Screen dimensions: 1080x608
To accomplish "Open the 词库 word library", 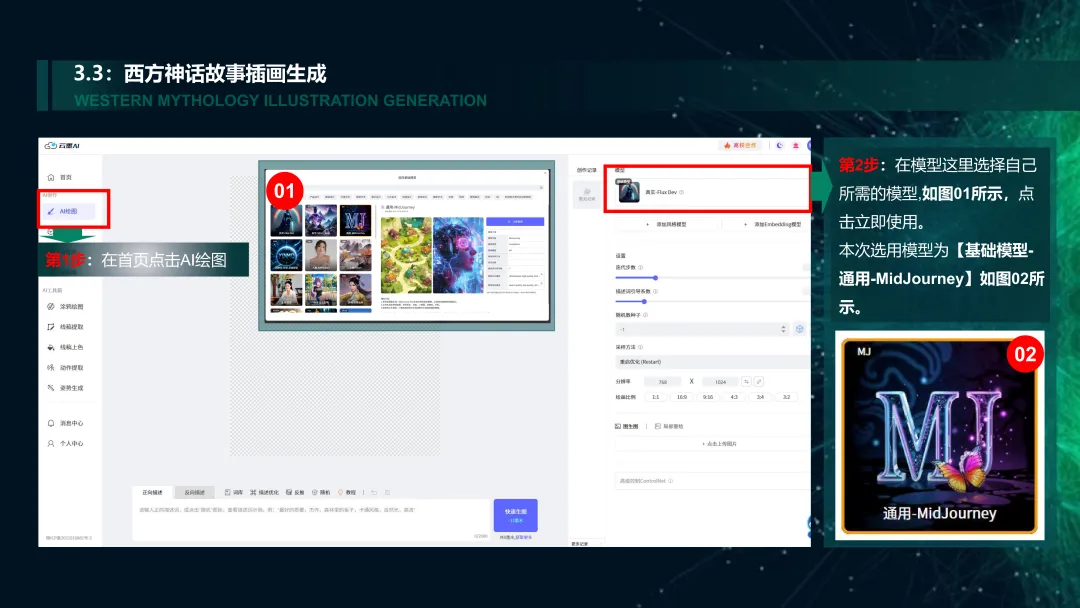I will [234, 493].
